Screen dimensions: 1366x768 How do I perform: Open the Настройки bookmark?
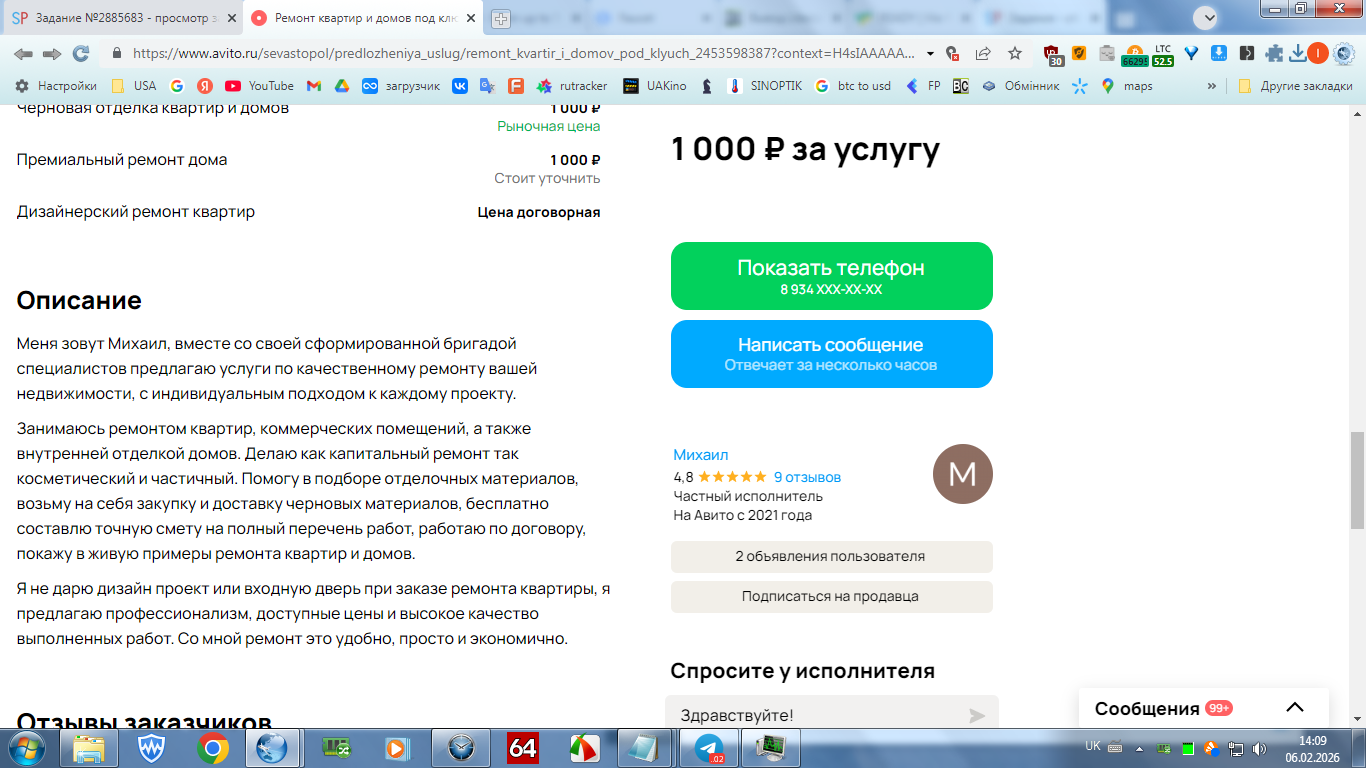[x=56, y=86]
